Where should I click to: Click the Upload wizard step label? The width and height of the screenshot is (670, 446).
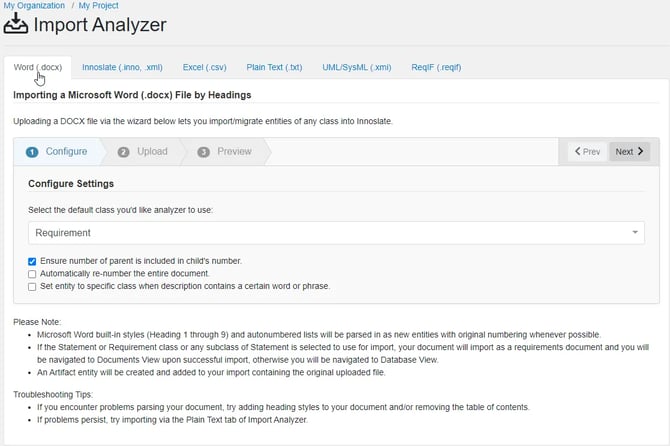tap(152, 152)
